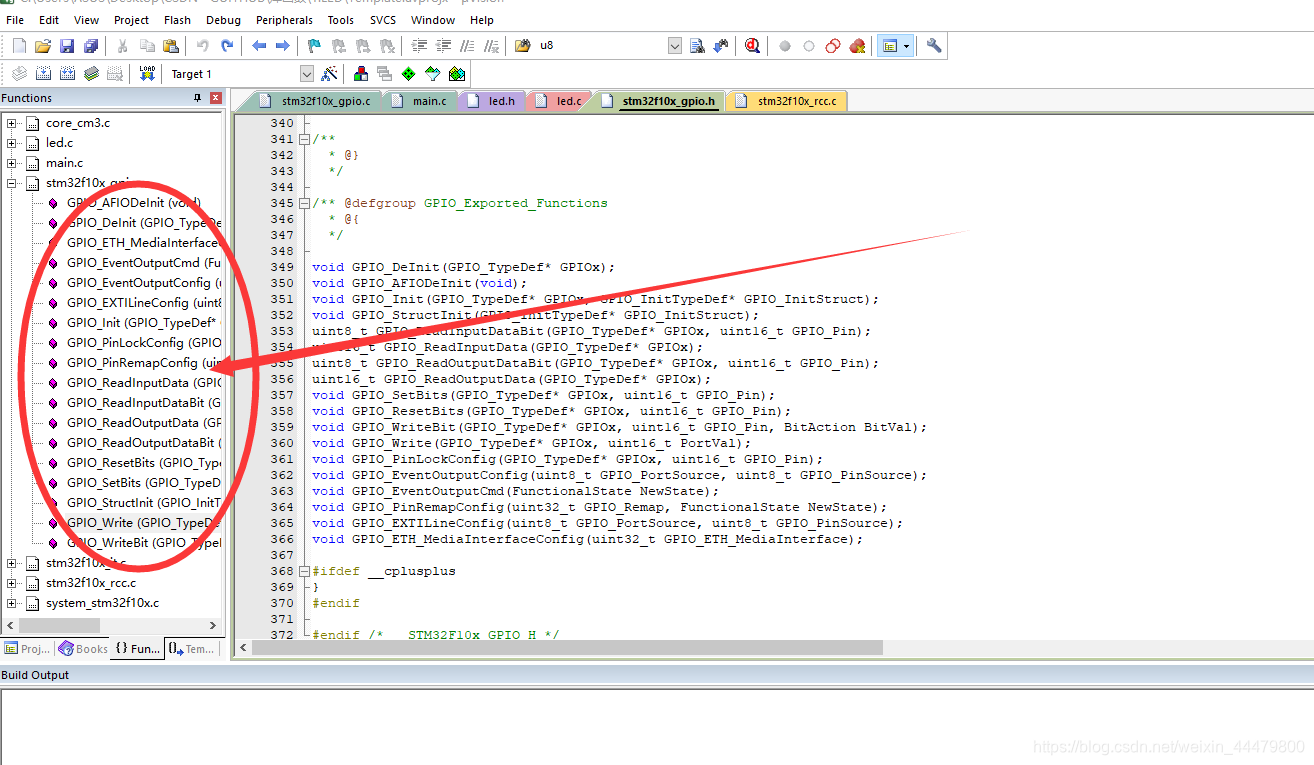Switch to the Templates panel tab
This screenshot has height=765, width=1314.
pos(190,649)
